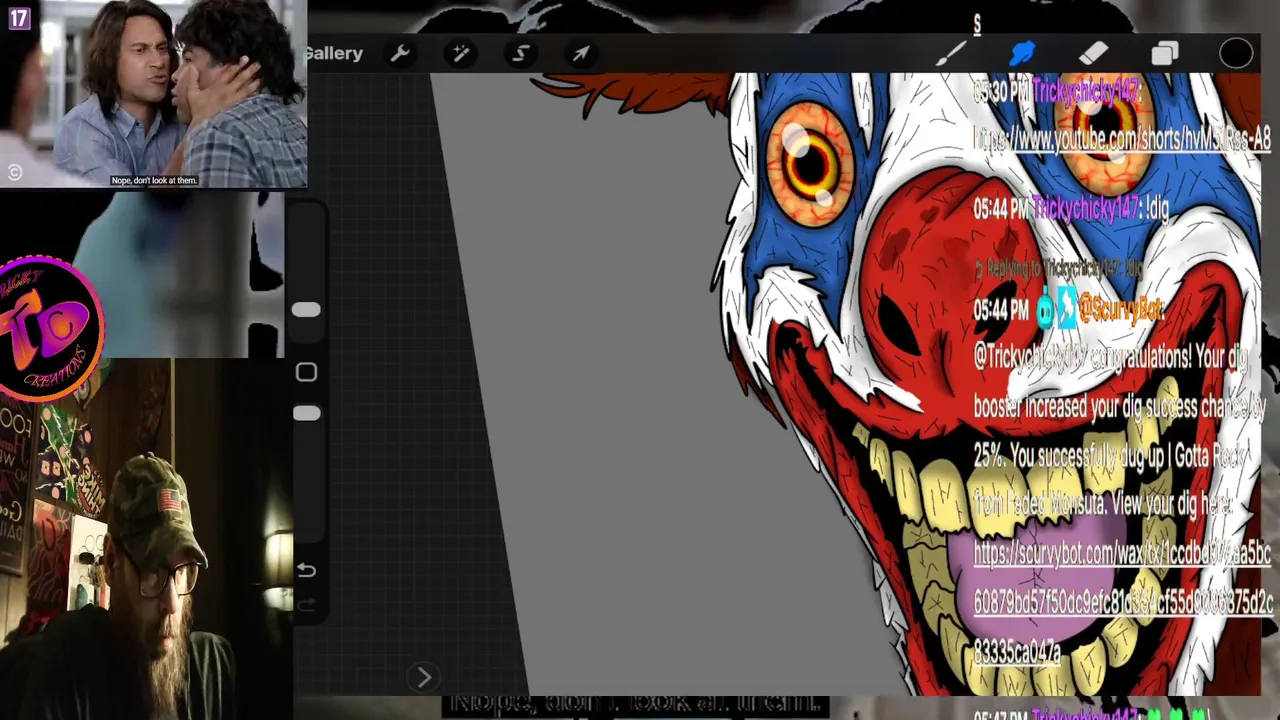The width and height of the screenshot is (1280, 720).
Task: Click the webcam feed of the streamer
Action: [146, 540]
